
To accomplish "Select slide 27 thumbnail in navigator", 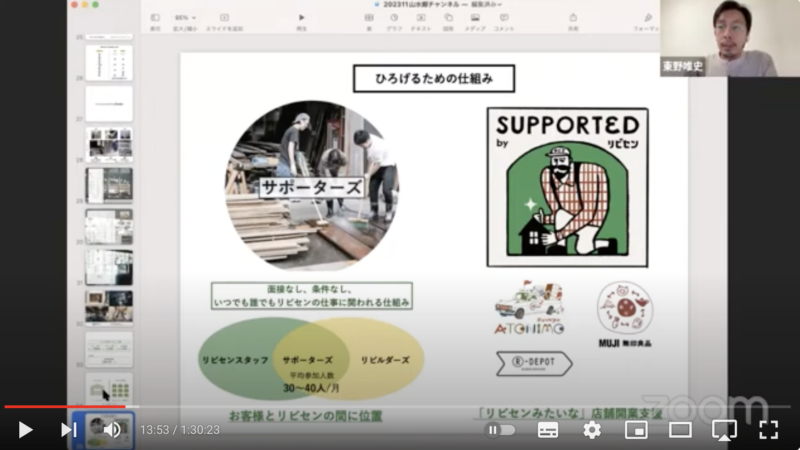I will click(x=108, y=103).
